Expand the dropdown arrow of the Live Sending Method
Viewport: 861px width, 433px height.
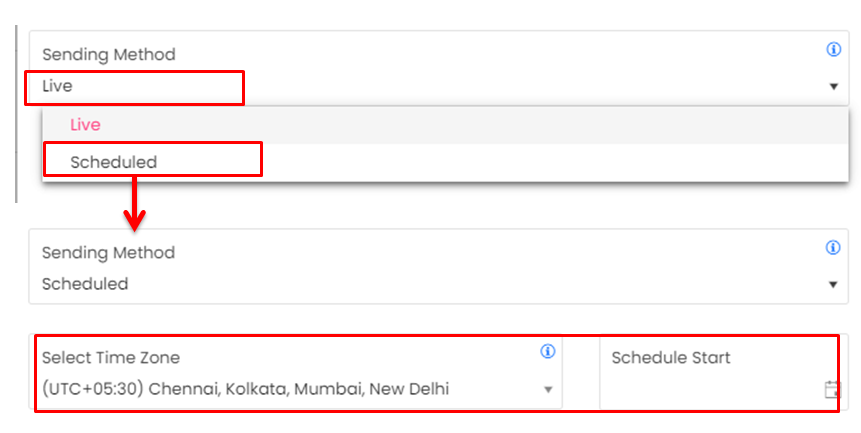[833, 87]
